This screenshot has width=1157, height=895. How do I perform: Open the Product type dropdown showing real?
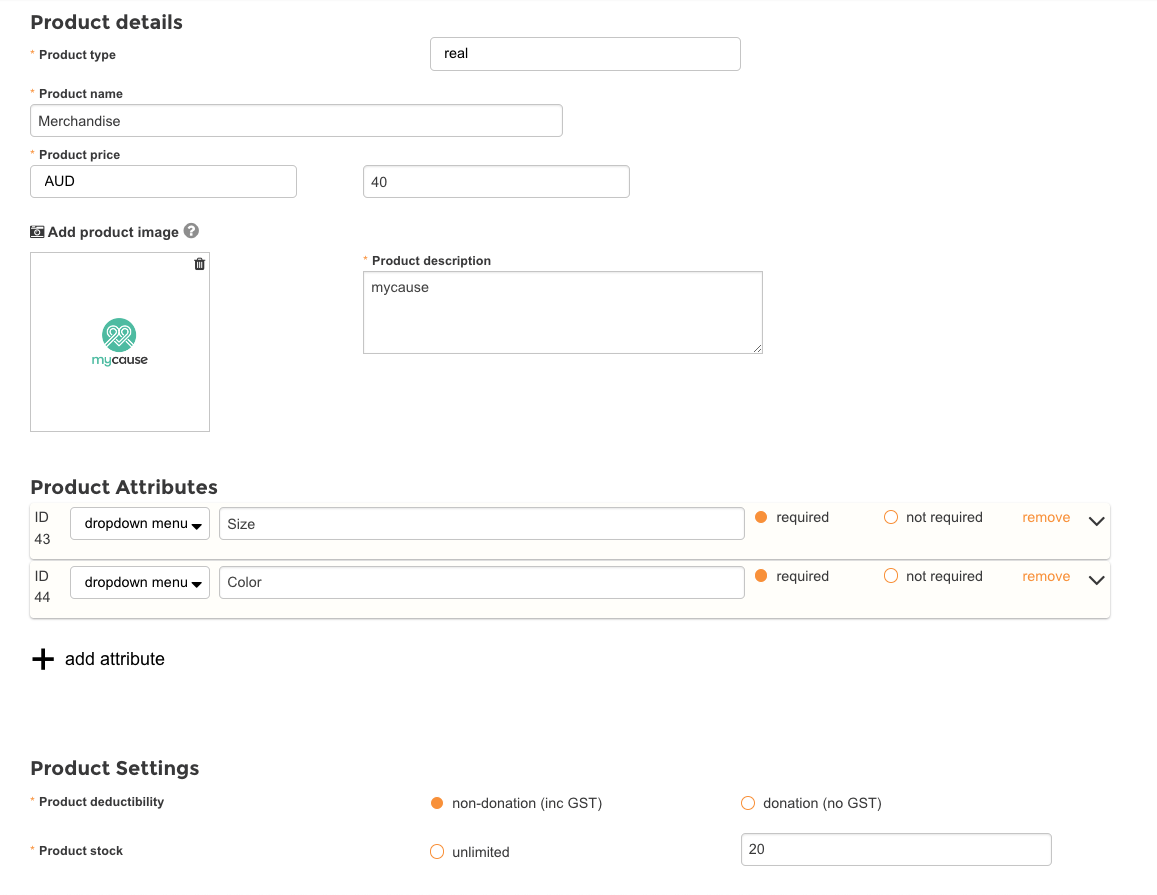click(585, 54)
